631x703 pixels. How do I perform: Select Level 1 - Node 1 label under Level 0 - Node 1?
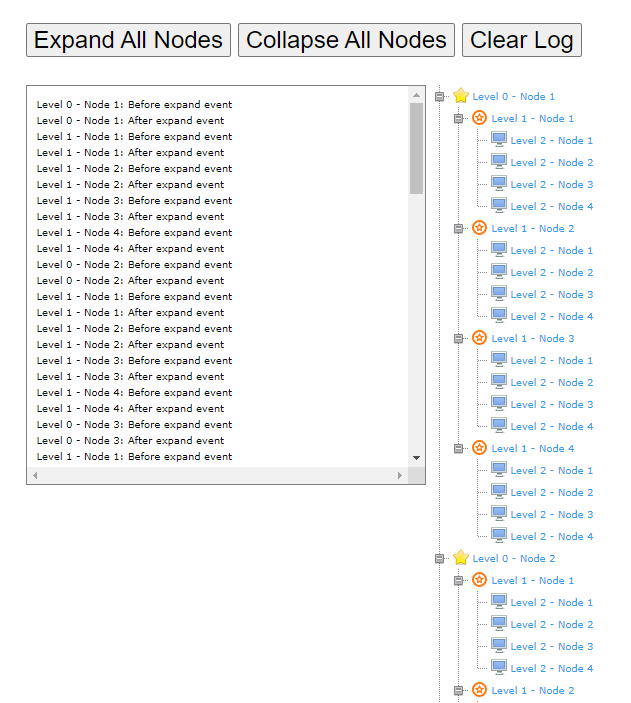point(533,118)
